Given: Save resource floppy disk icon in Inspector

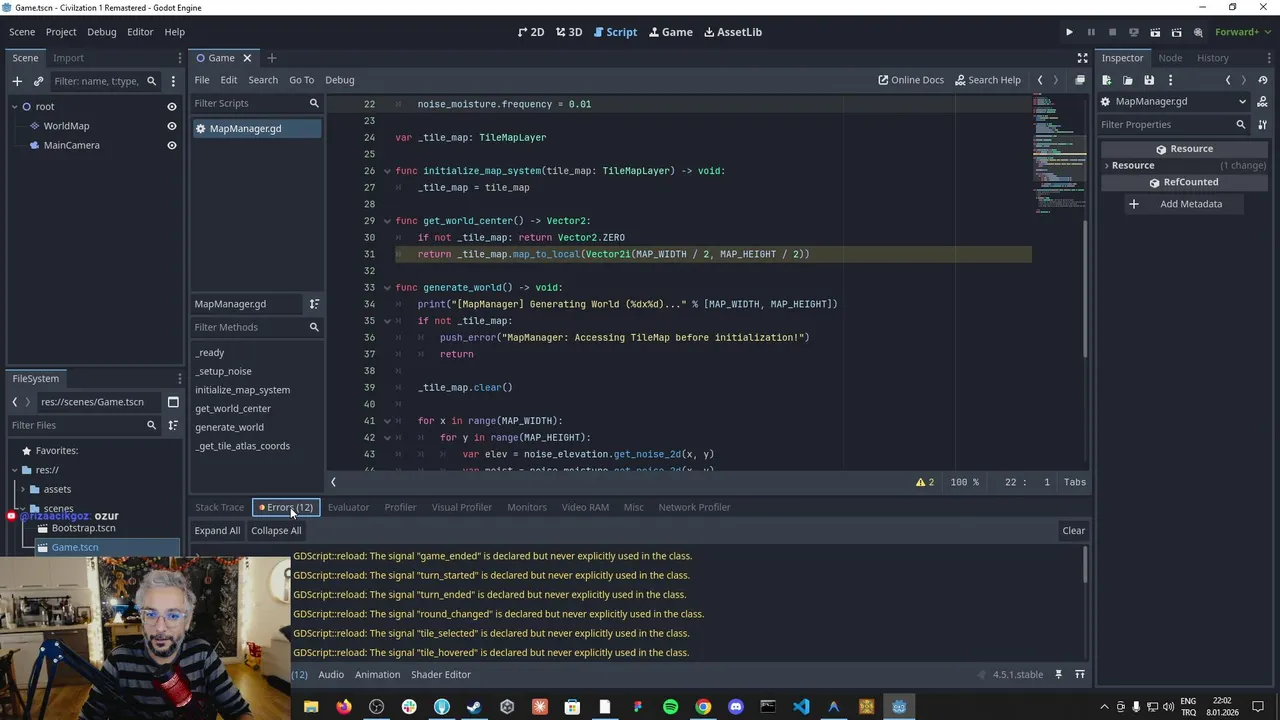Looking at the screenshot, I should [x=1149, y=80].
